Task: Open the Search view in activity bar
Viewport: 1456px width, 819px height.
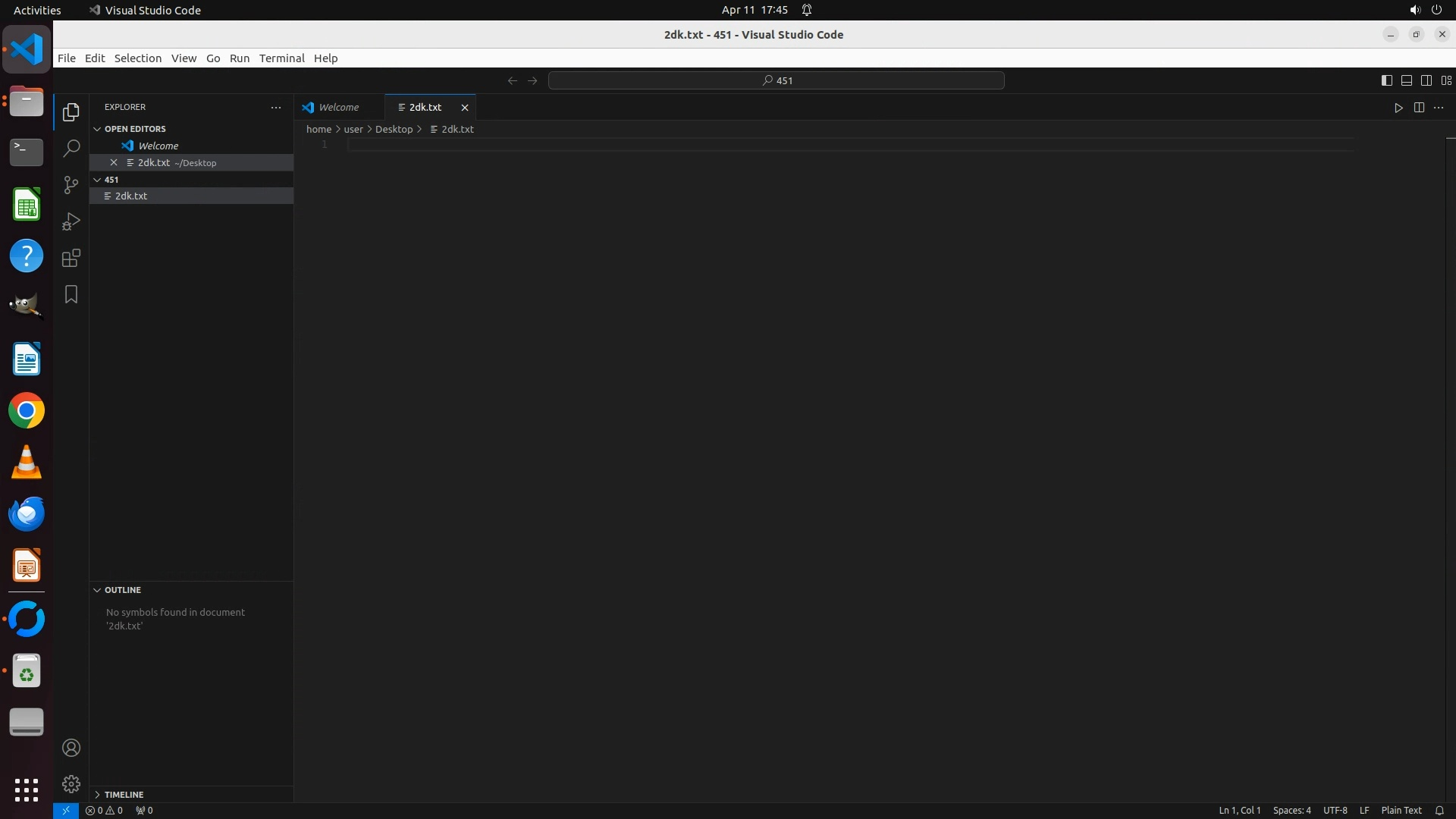Action: pyautogui.click(x=71, y=149)
